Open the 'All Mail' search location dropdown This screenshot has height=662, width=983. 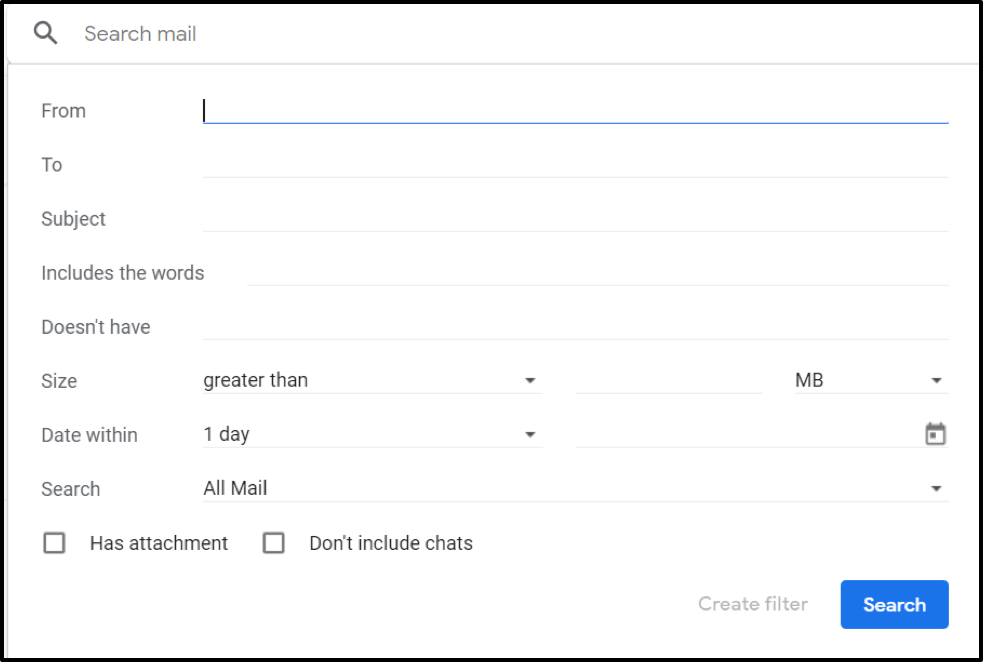(x=574, y=488)
